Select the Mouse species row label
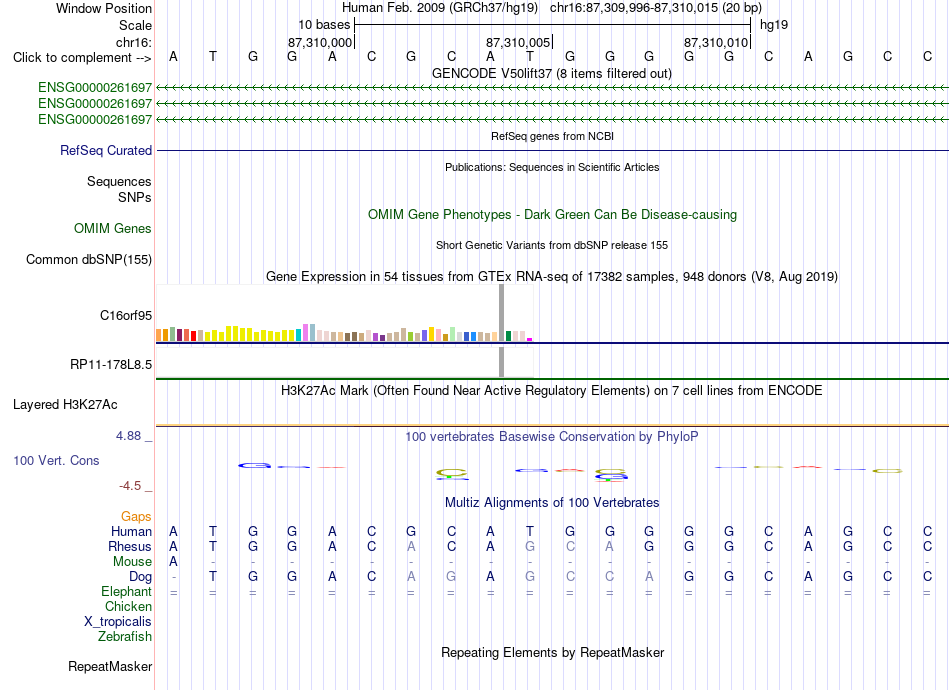Screen dimensions: 950x690 click(x=132, y=562)
